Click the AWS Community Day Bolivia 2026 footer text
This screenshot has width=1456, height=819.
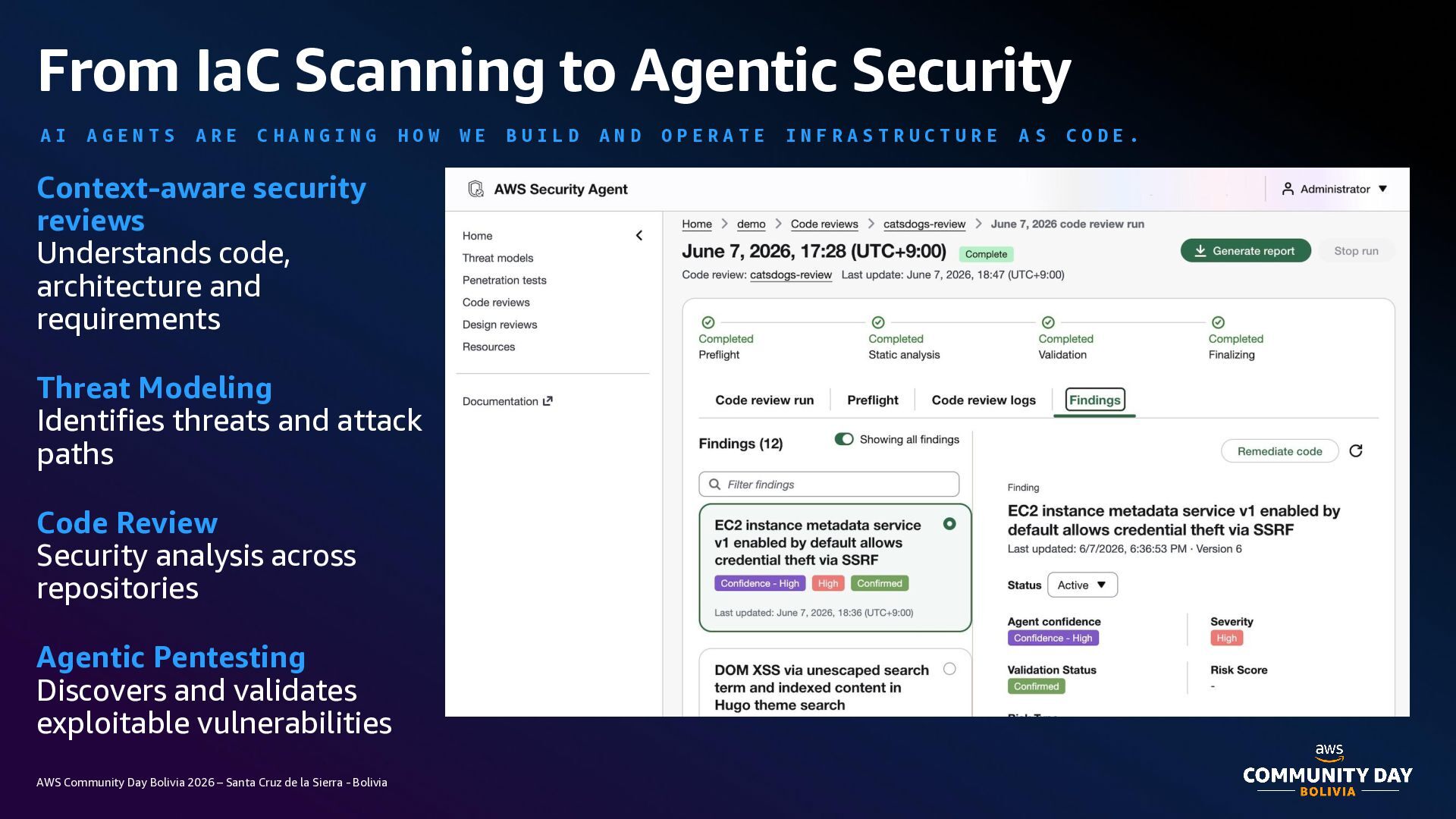pyautogui.click(x=212, y=782)
